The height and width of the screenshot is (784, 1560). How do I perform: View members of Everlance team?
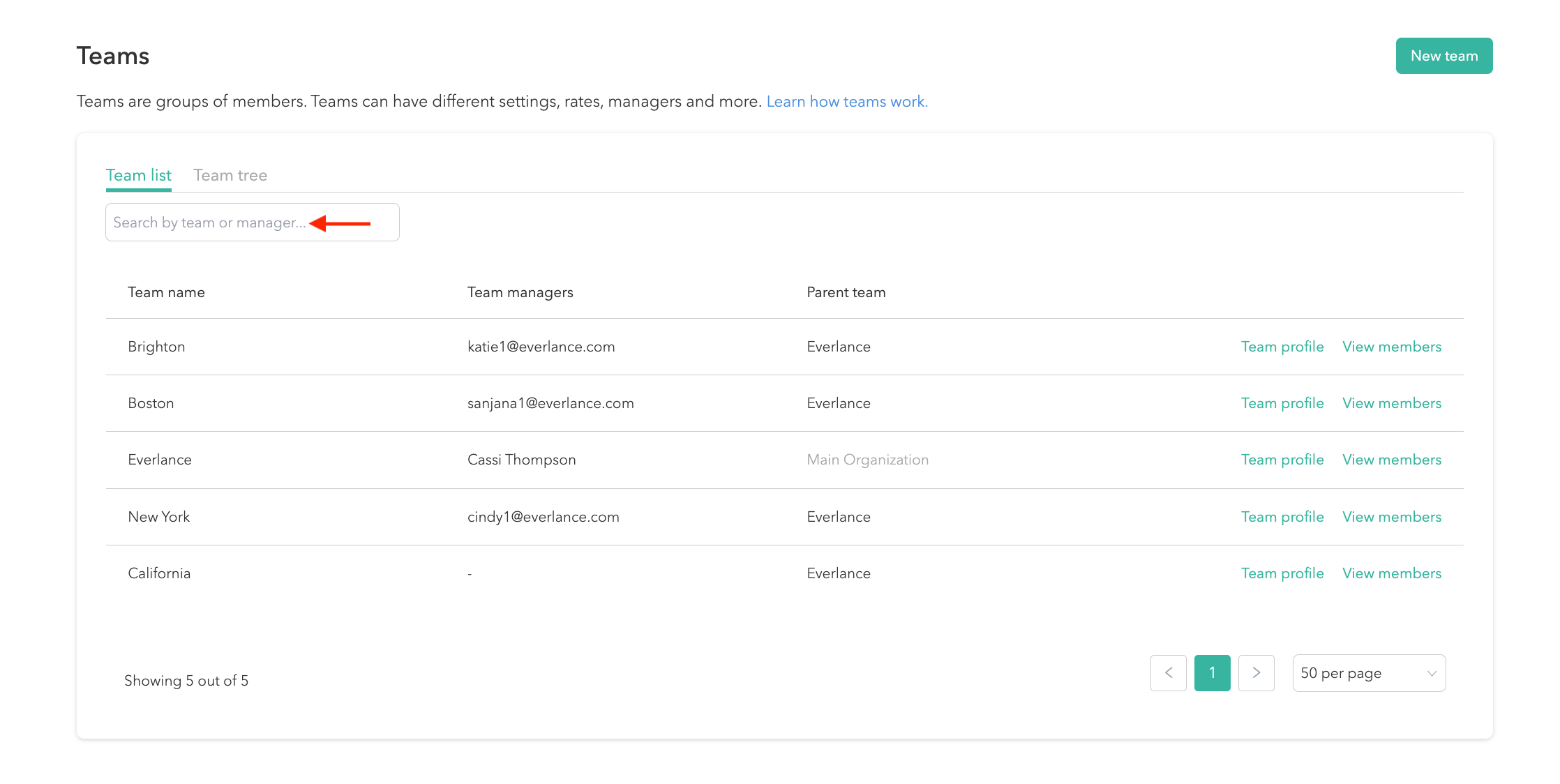[x=1391, y=460]
